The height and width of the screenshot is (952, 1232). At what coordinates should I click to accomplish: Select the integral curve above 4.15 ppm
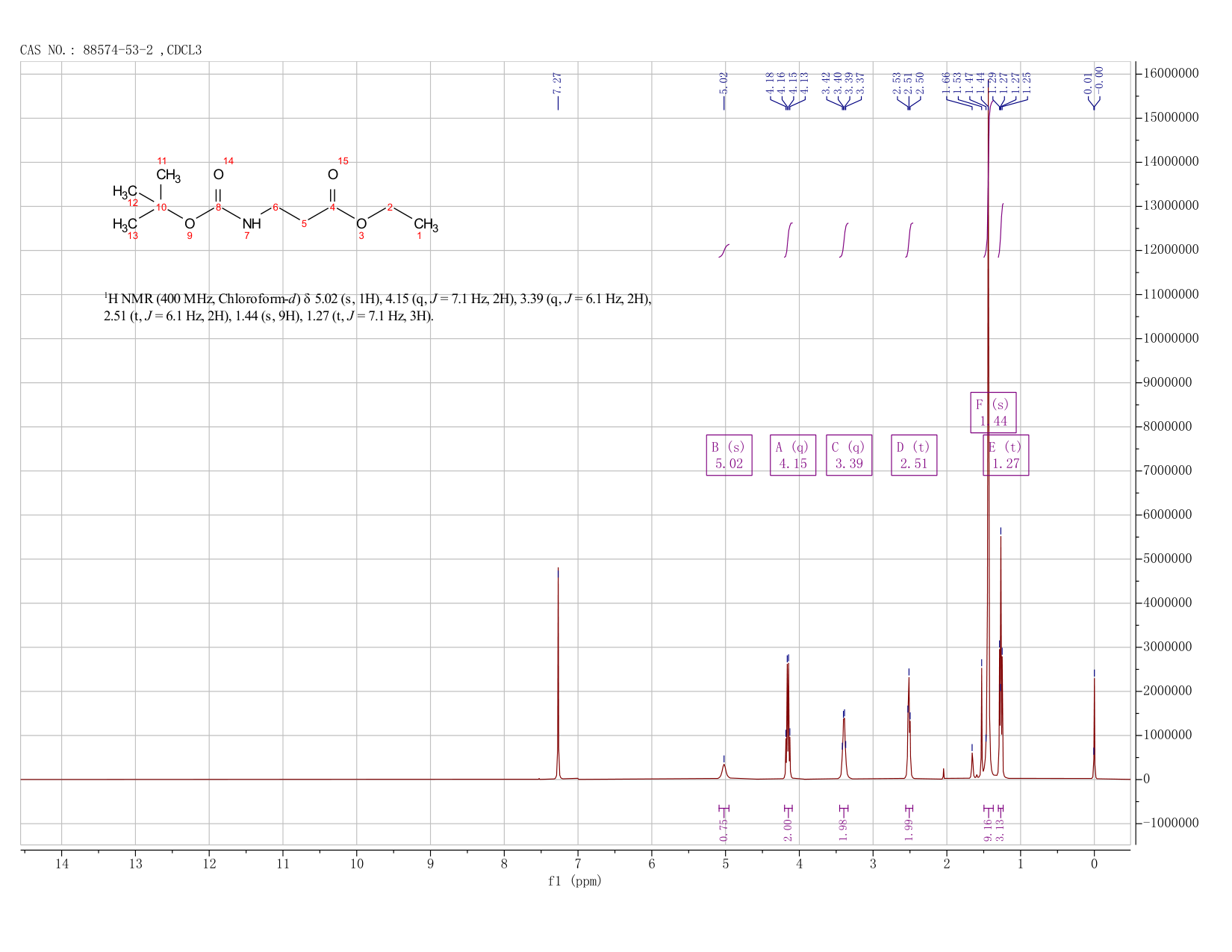(788, 240)
